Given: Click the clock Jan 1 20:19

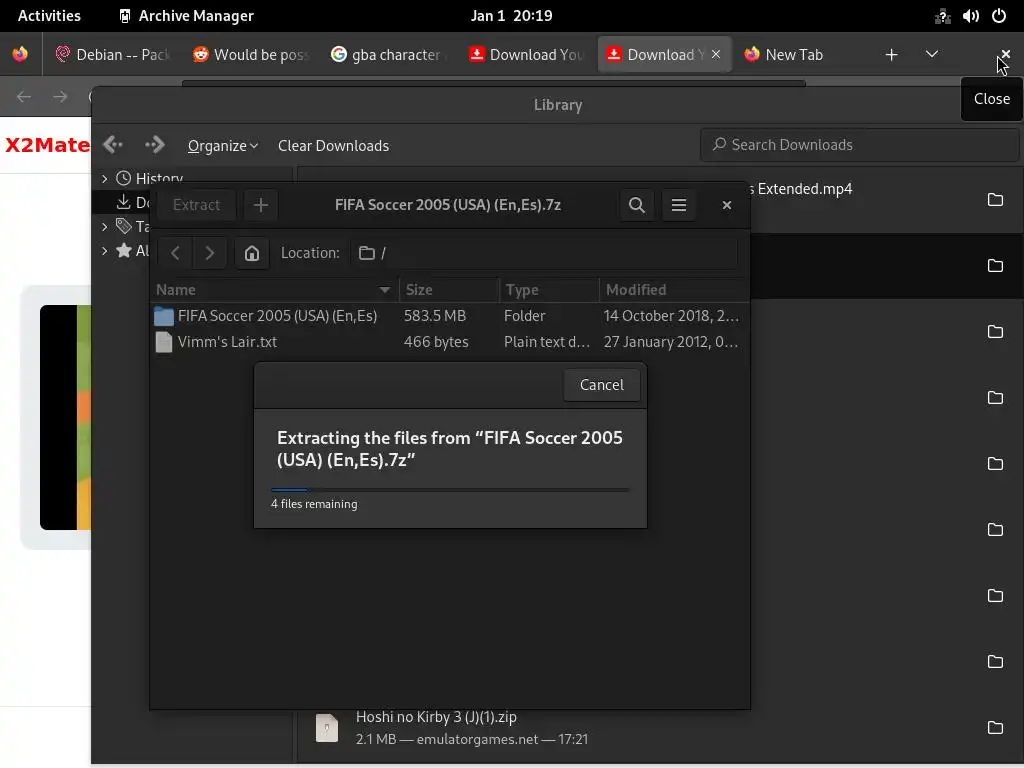Looking at the screenshot, I should click(511, 16).
